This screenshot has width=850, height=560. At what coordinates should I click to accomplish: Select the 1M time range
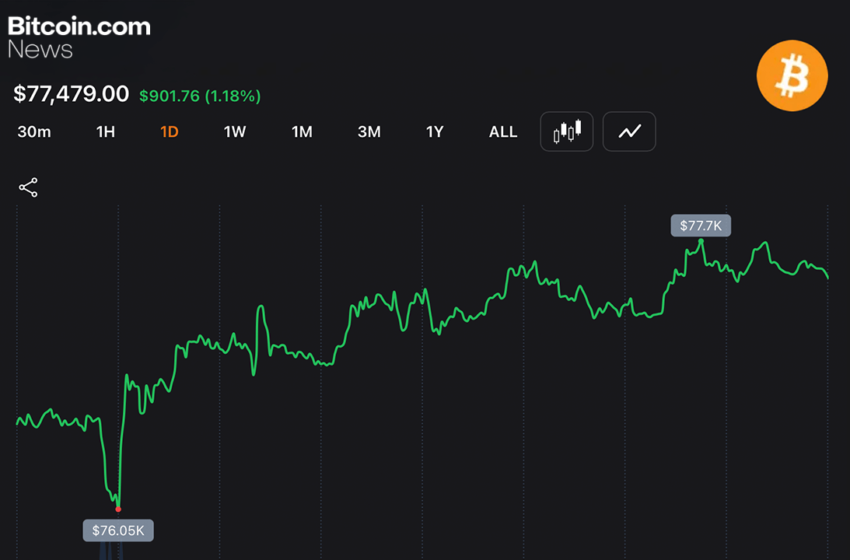pos(302,132)
